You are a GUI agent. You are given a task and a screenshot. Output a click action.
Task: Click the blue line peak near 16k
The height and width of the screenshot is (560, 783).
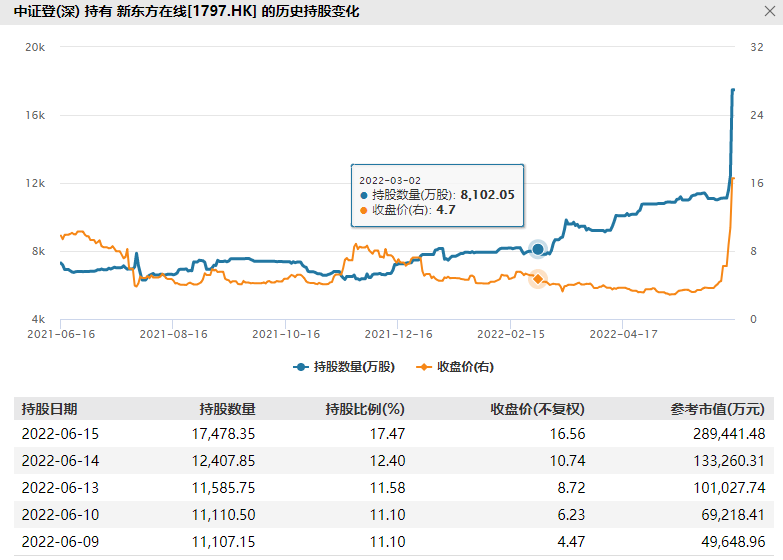(733, 91)
